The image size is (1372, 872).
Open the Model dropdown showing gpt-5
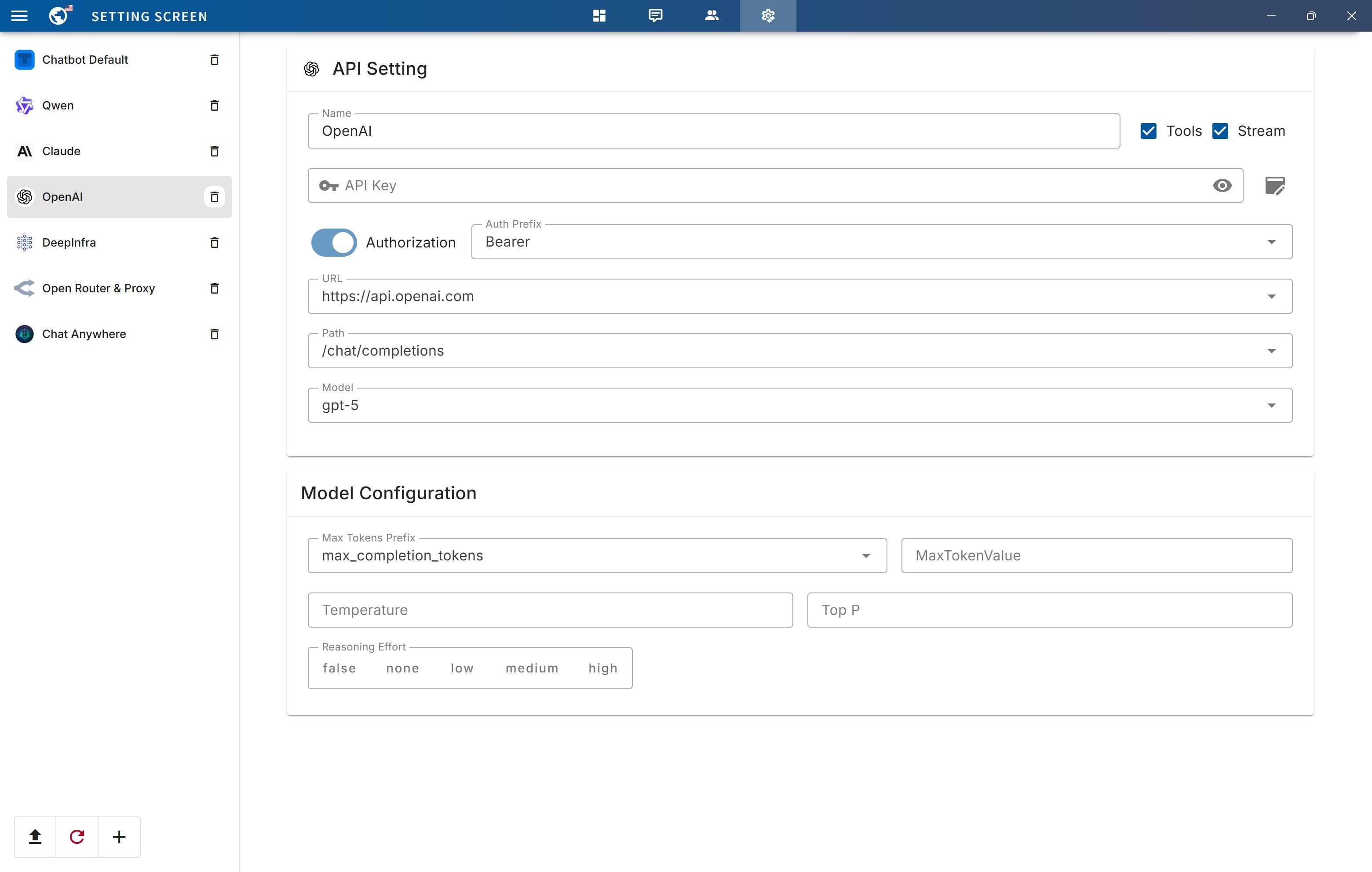pyautogui.click(x=1271, y=406)
